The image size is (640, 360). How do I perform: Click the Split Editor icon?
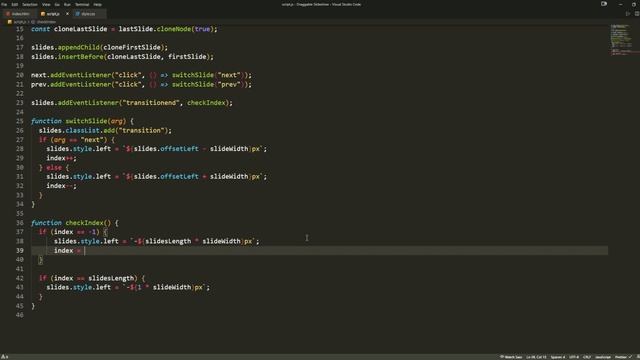pos(636,14)
